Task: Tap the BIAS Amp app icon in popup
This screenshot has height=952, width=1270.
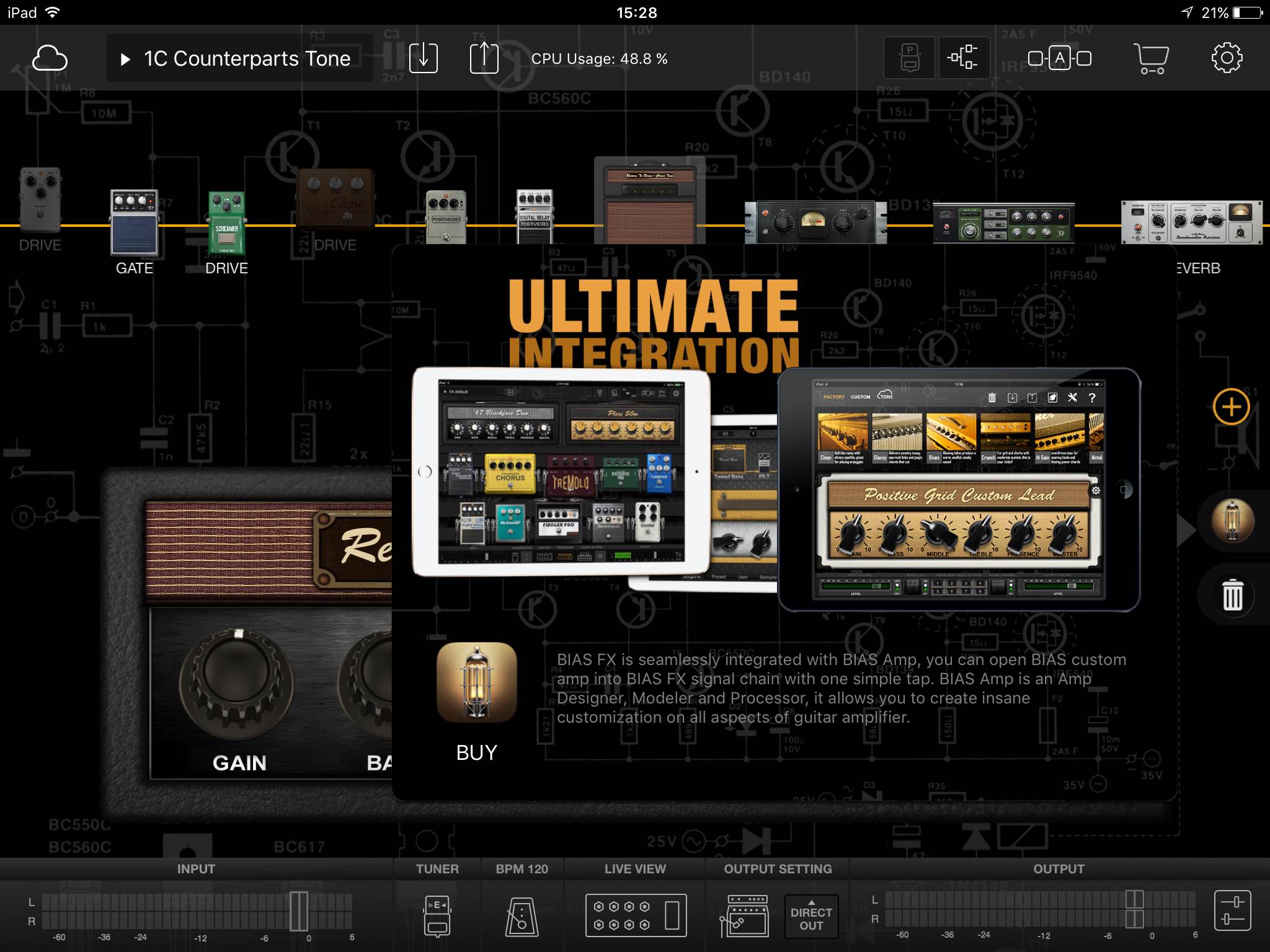Action: pos(476,682)
